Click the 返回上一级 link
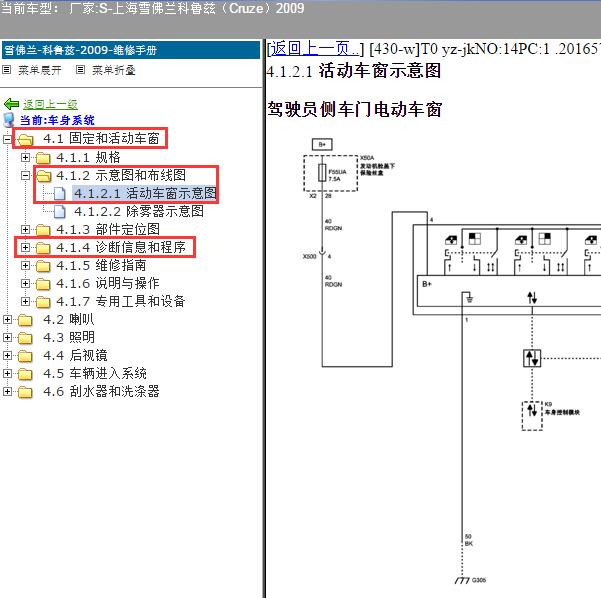The image size is (601, 598). click(x=50, y=104)
